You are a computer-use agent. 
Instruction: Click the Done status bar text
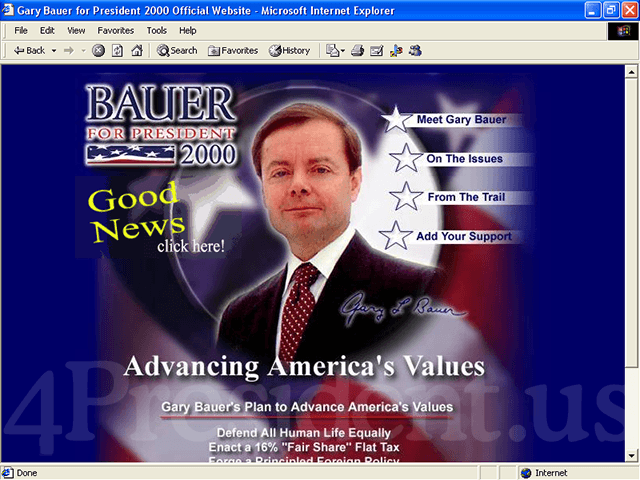pos(27,473)
